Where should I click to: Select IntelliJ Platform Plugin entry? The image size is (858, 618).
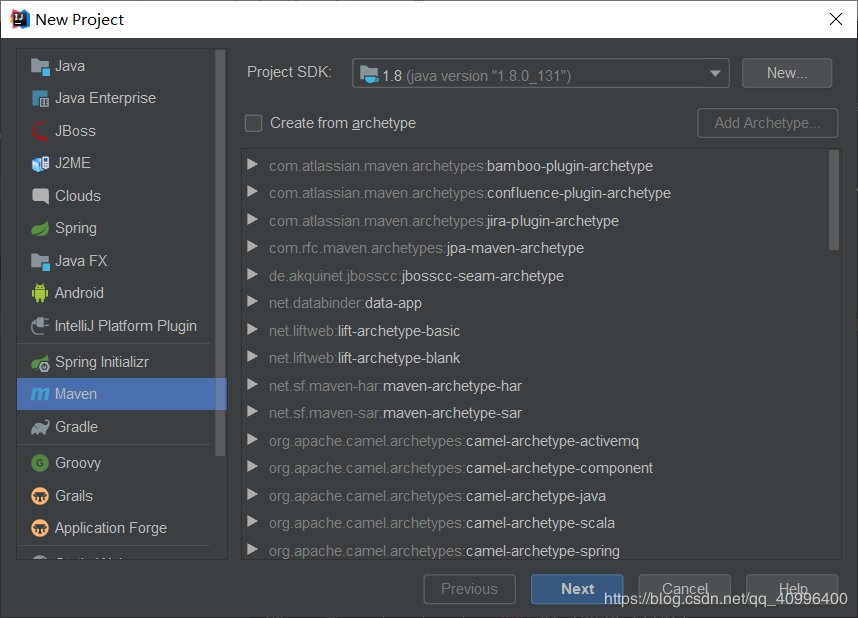pyautogui.click(x=116, y=326)
